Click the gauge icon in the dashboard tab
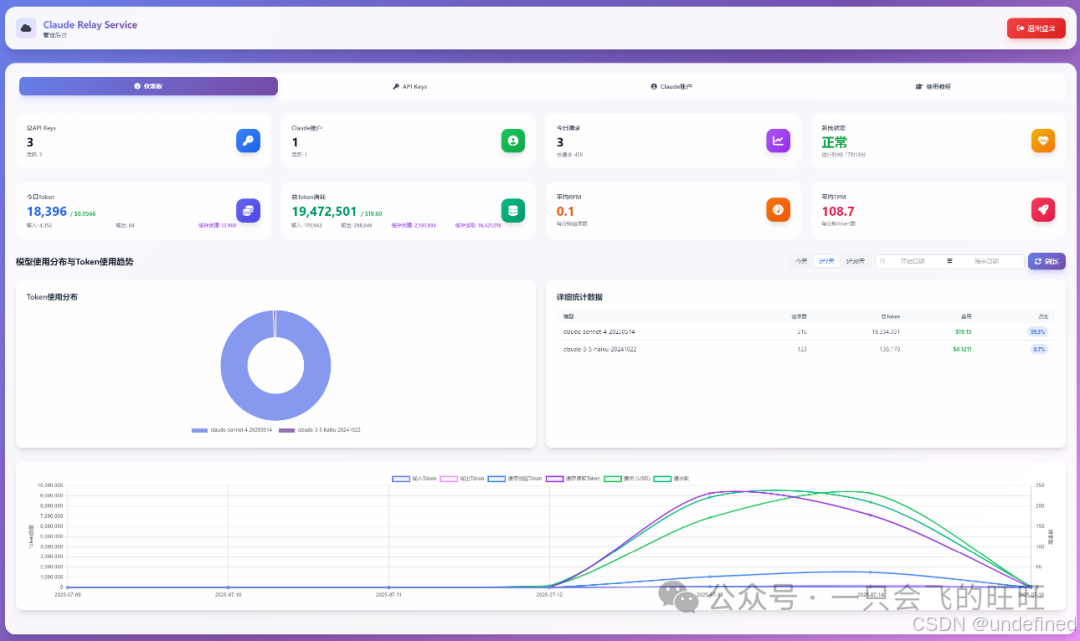The width and height of the screenshot is (1080, 641). click(137, 86)
